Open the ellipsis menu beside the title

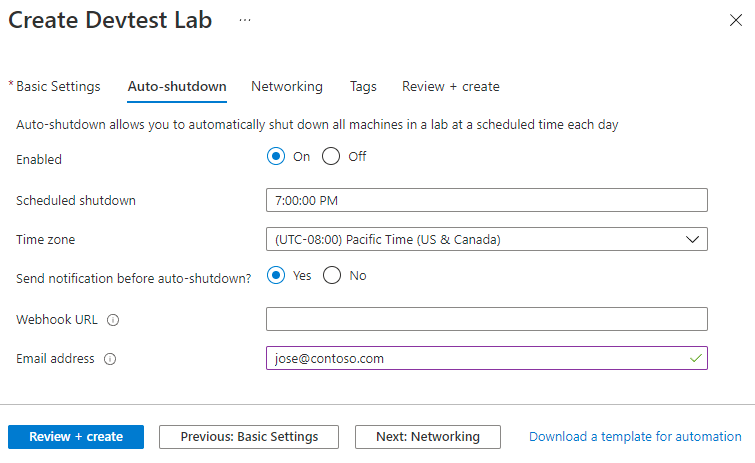pyautogui.click(x=245, y=20)
